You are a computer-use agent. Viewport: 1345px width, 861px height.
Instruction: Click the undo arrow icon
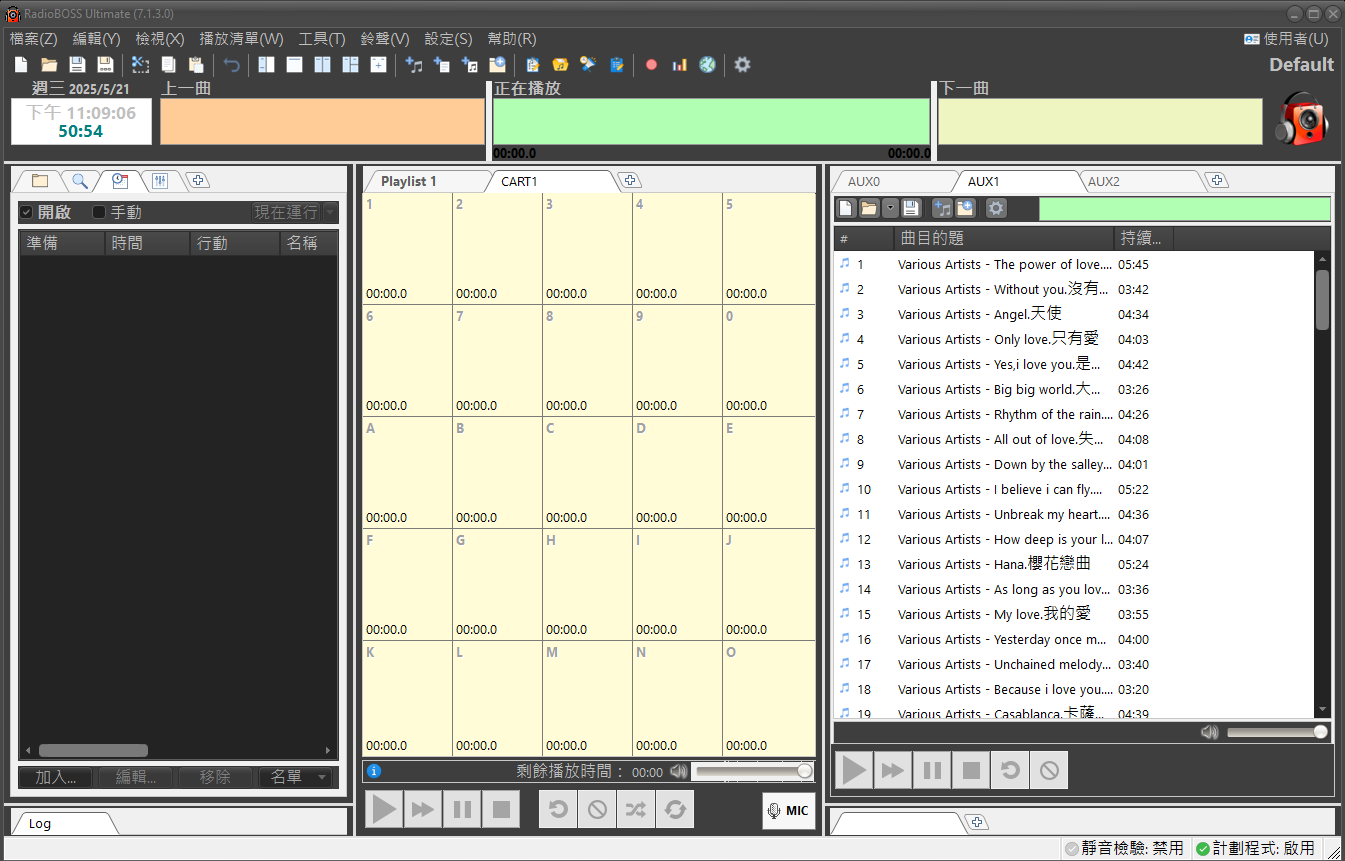(232, 65)
